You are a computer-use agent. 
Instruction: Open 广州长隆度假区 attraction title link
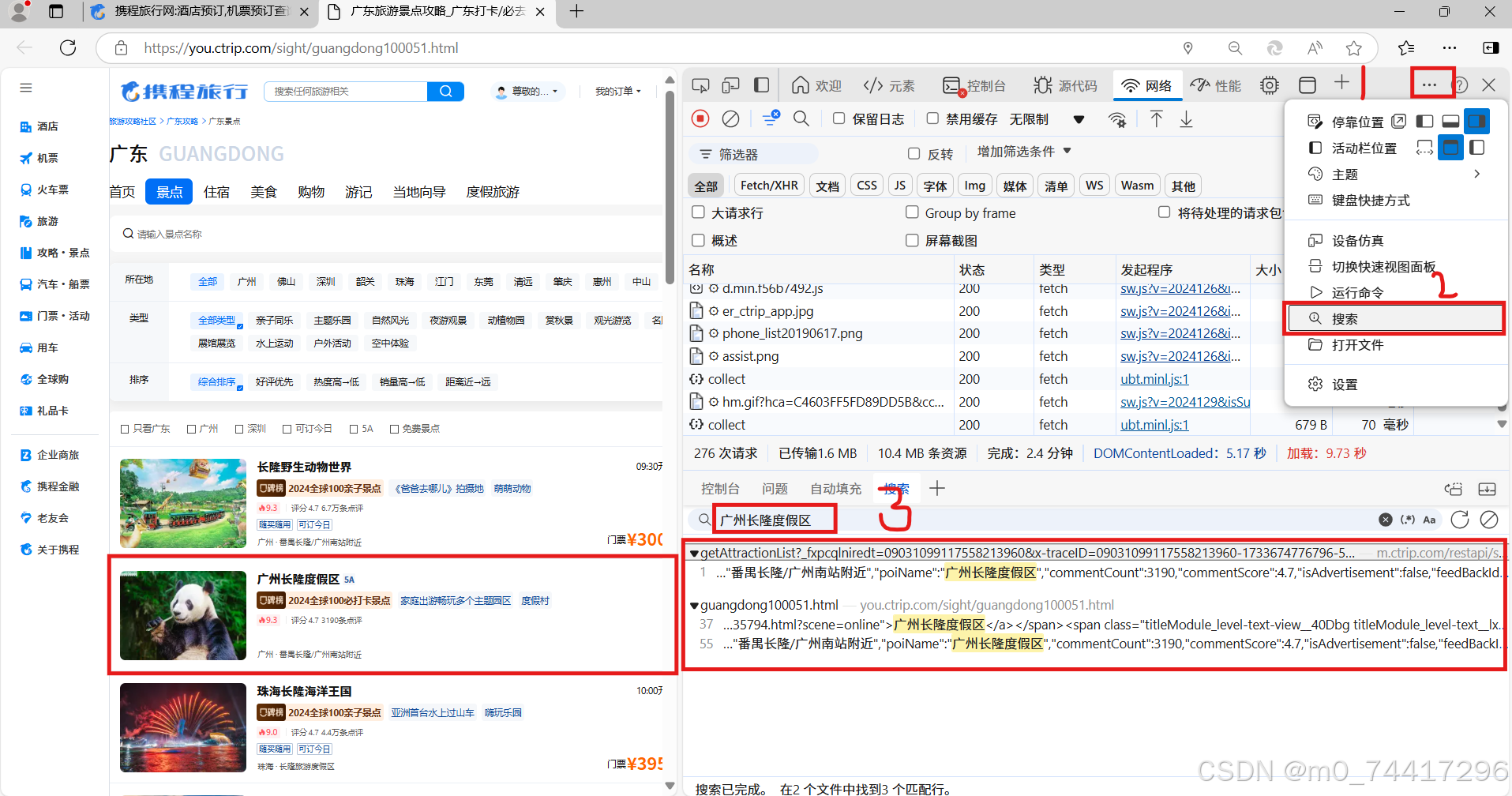coord(298,579)
